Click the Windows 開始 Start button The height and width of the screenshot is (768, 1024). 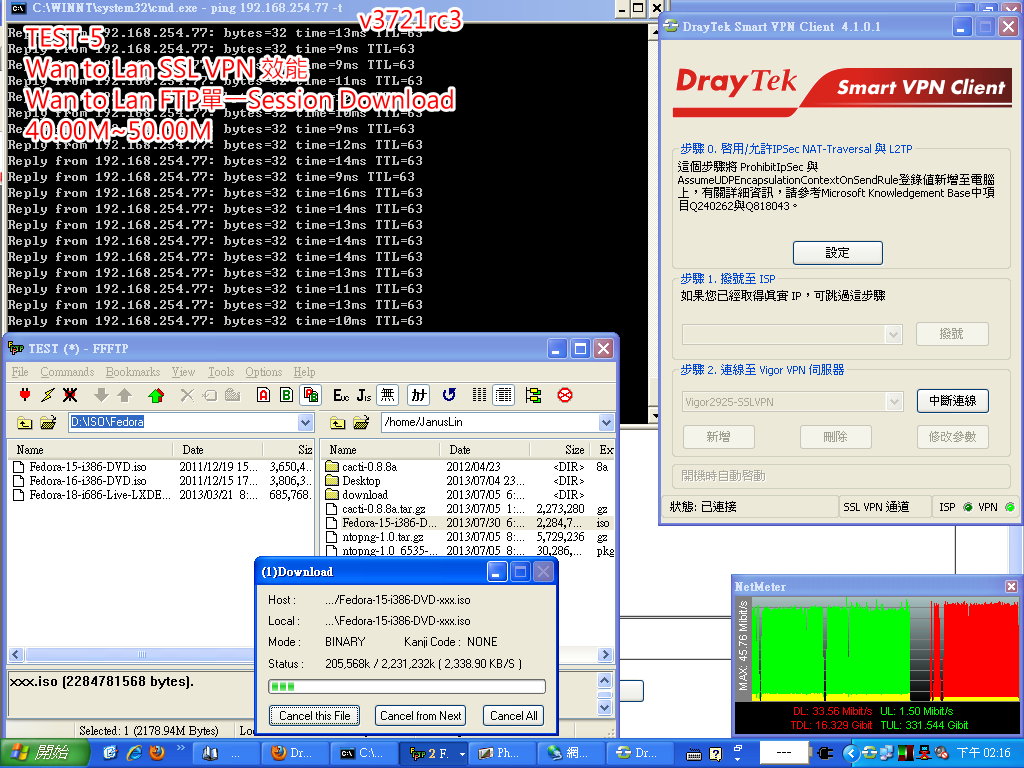point(43,753)
